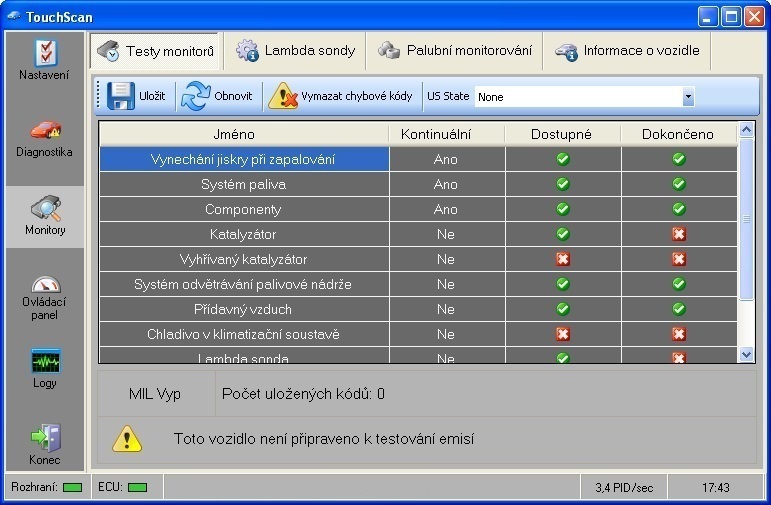
Task: Open Diagnostika car icon in sidebar
Action: tap(46, 129)
